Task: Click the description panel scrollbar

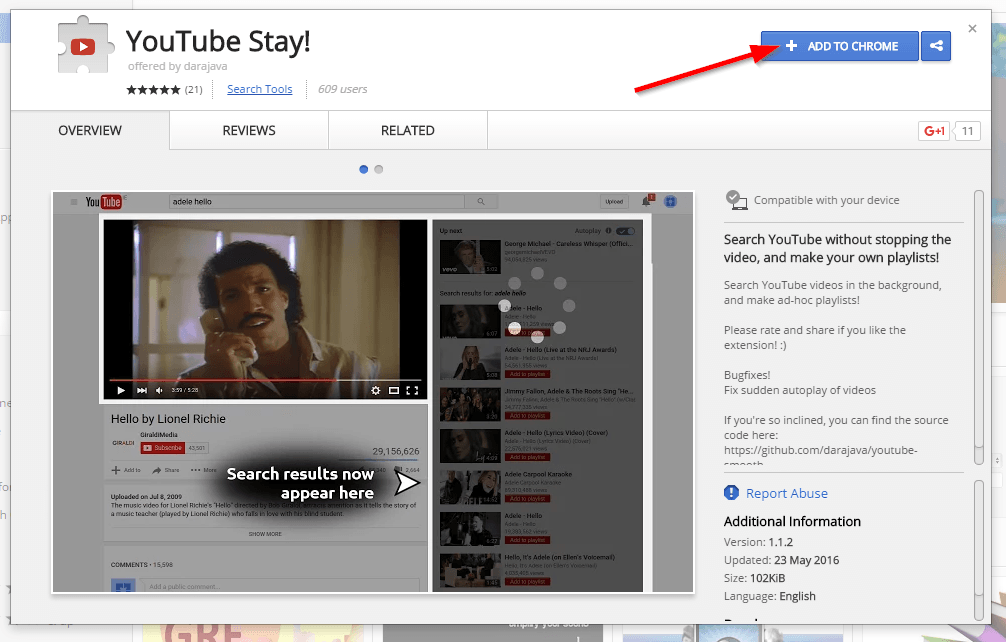Action: 978,327
